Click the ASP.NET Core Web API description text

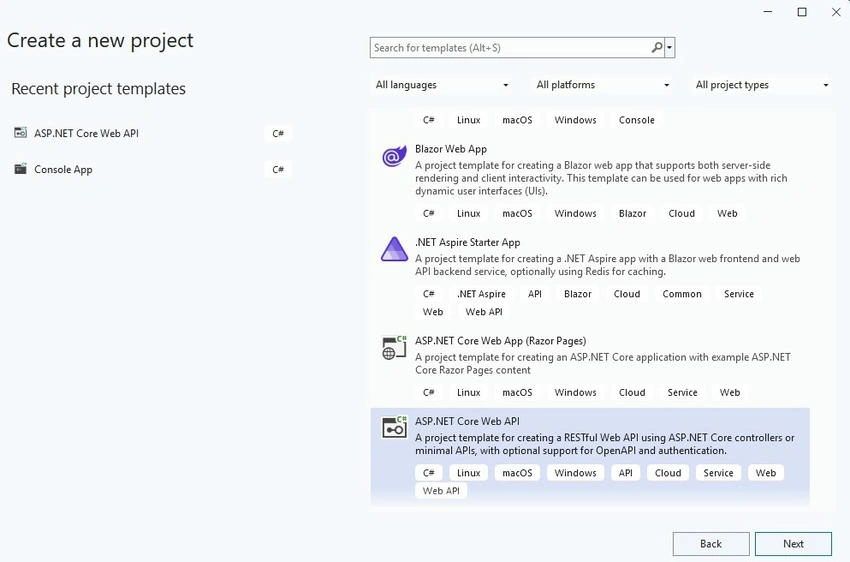(605, 444)
